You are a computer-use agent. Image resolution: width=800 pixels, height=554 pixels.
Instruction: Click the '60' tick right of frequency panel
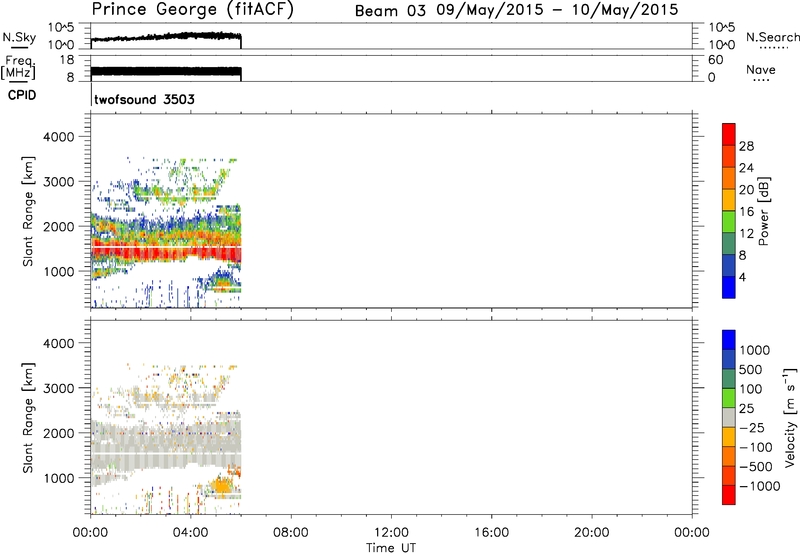[x=715, y=60]
